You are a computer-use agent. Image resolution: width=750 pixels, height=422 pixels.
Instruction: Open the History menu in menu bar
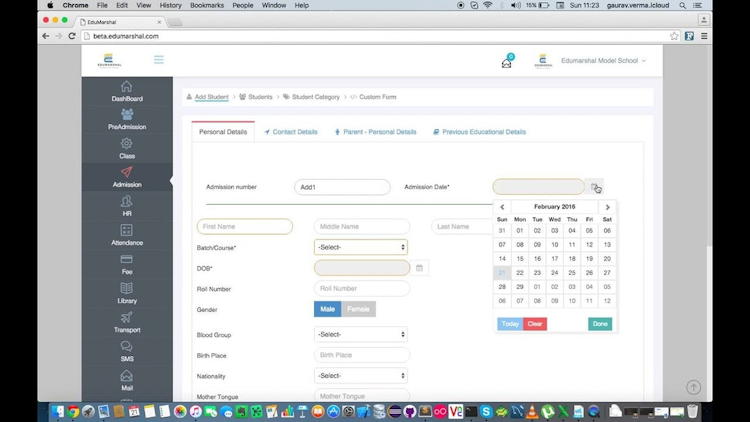tap(170, 5)
